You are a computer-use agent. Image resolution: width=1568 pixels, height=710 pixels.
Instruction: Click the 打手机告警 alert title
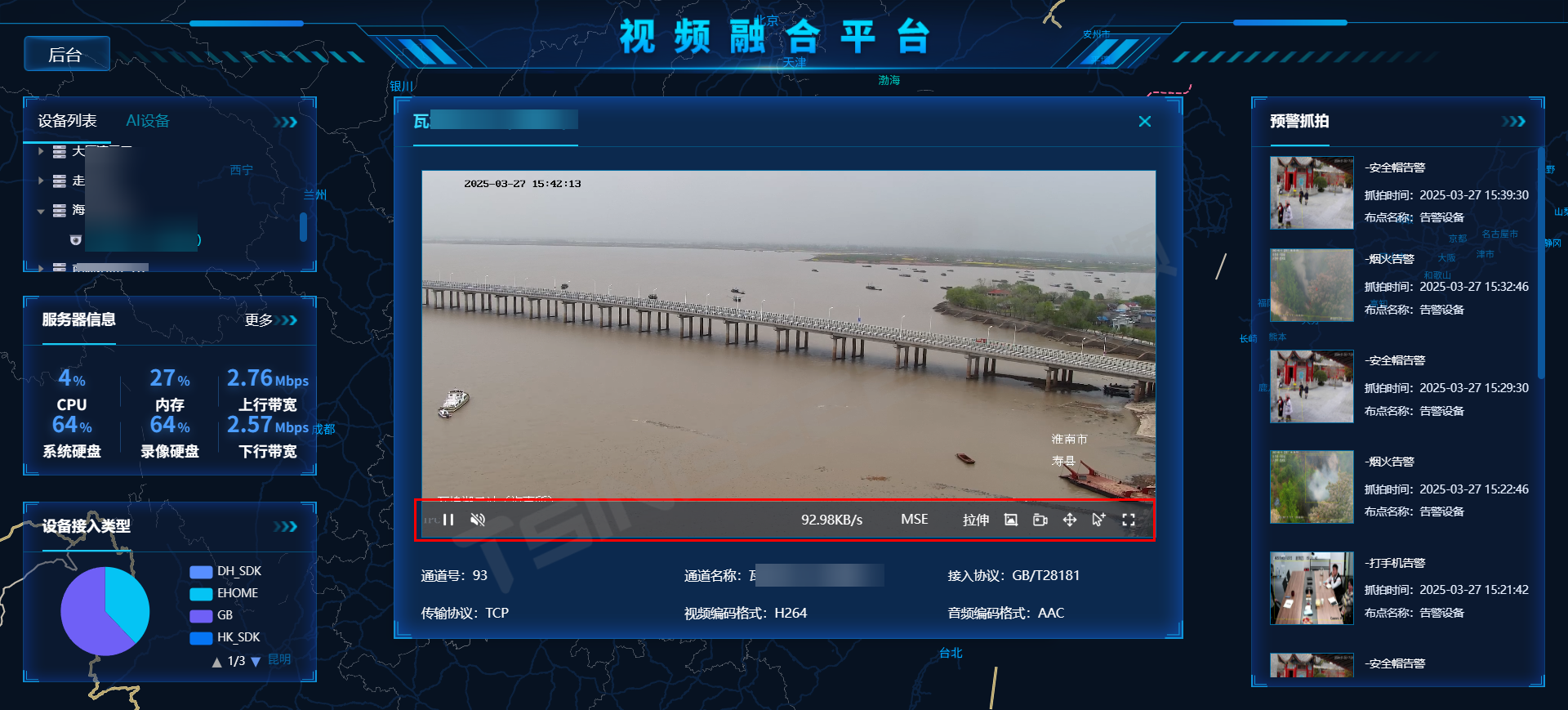(x=1395, y=563)
